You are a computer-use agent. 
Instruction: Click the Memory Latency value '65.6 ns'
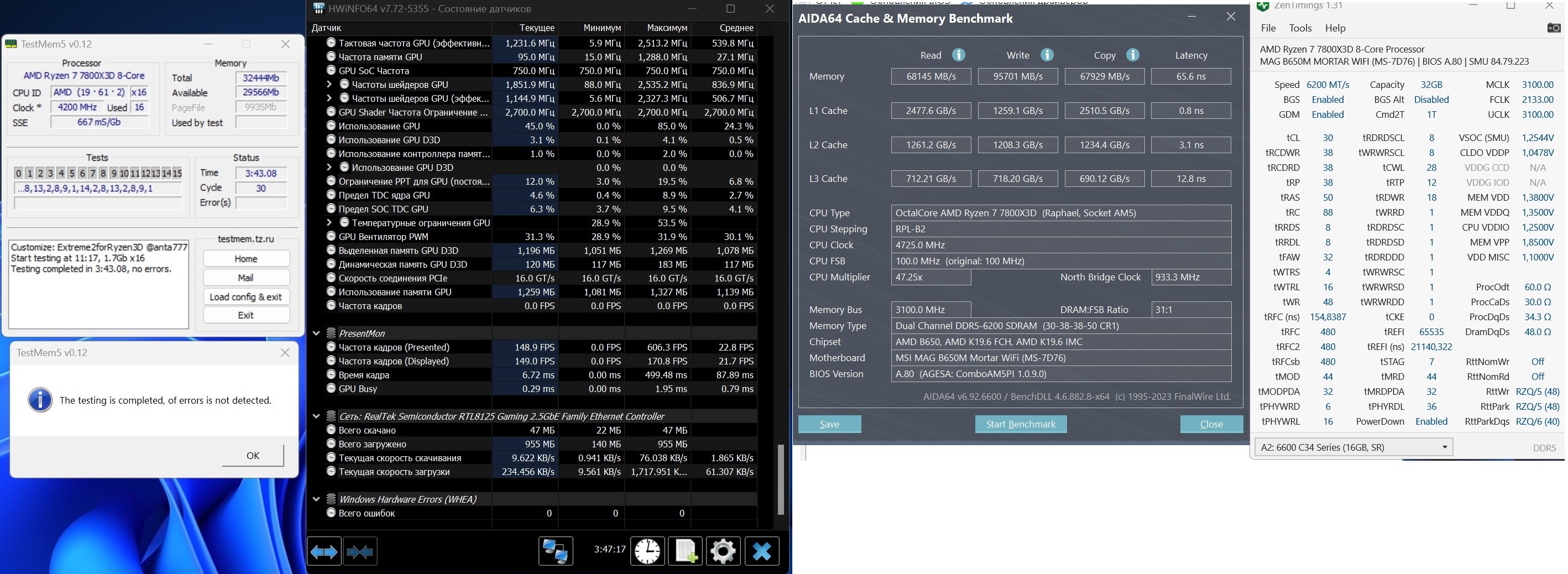tap(1190, 76)
